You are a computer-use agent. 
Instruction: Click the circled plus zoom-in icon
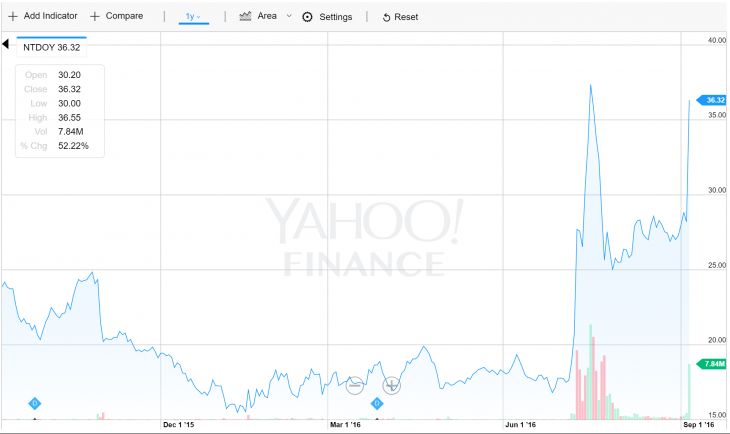click(x=391, y=383)
